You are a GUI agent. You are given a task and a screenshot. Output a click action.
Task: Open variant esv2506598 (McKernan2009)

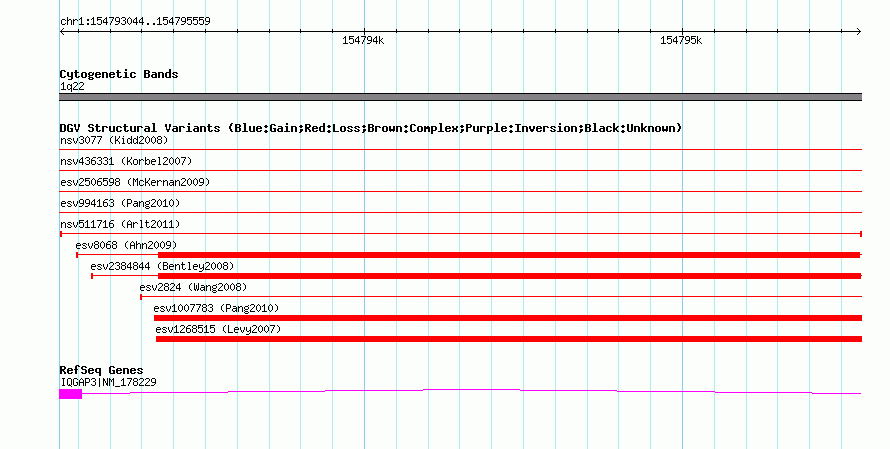click(135, 182)
